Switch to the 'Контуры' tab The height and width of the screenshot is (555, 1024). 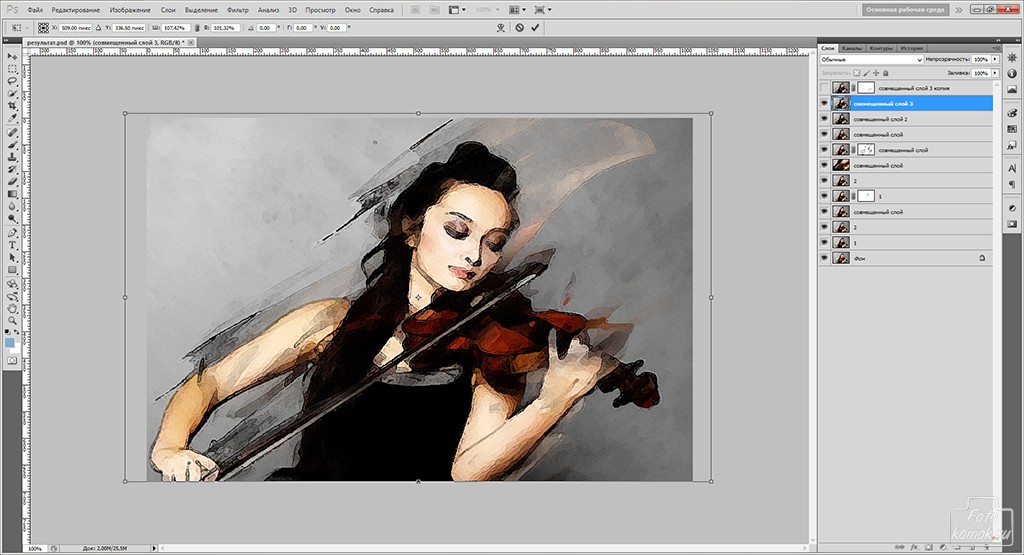[x=881, y=48]
